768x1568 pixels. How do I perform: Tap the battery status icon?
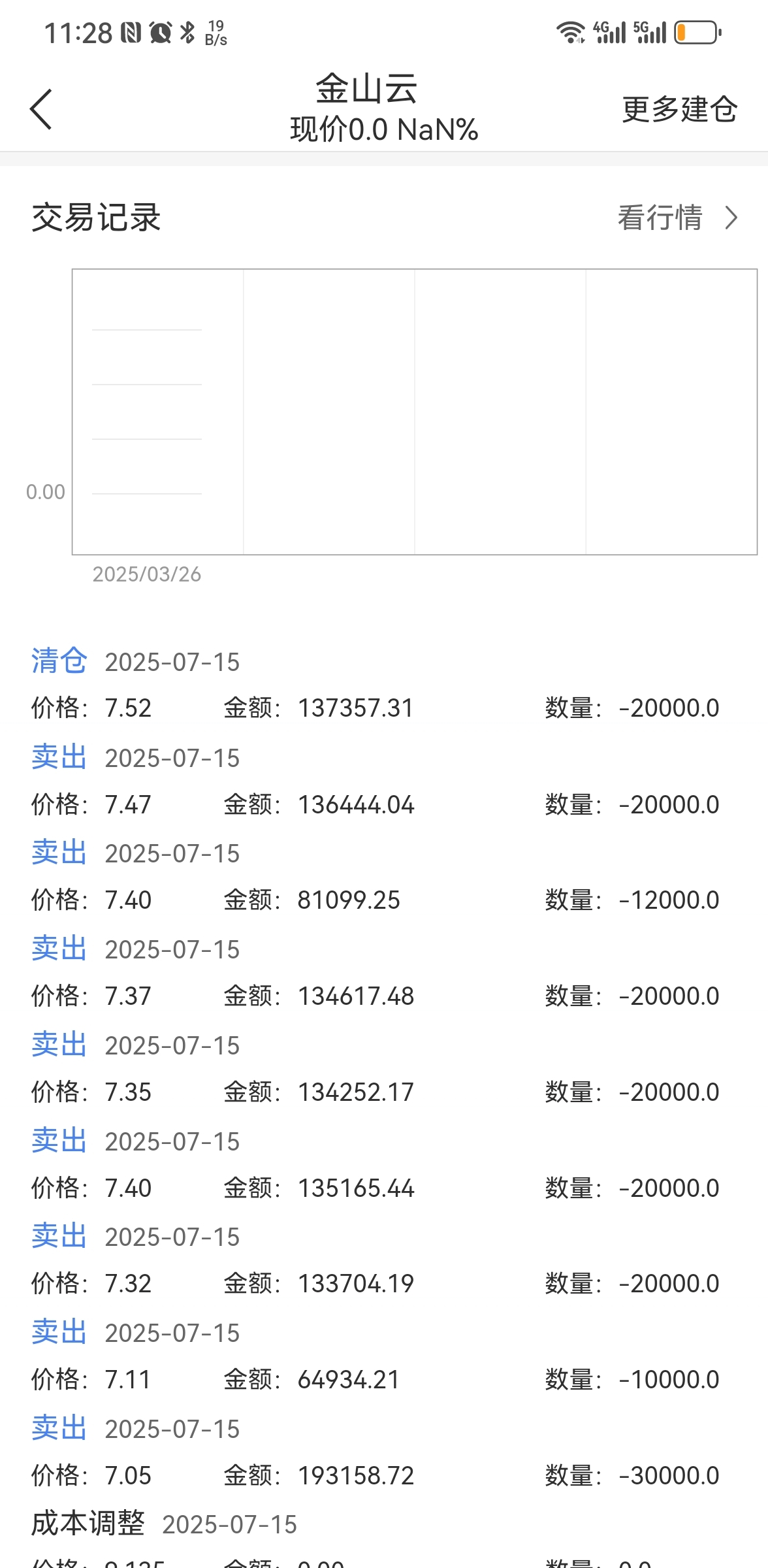pyautogui.click(x=697, y=32)
